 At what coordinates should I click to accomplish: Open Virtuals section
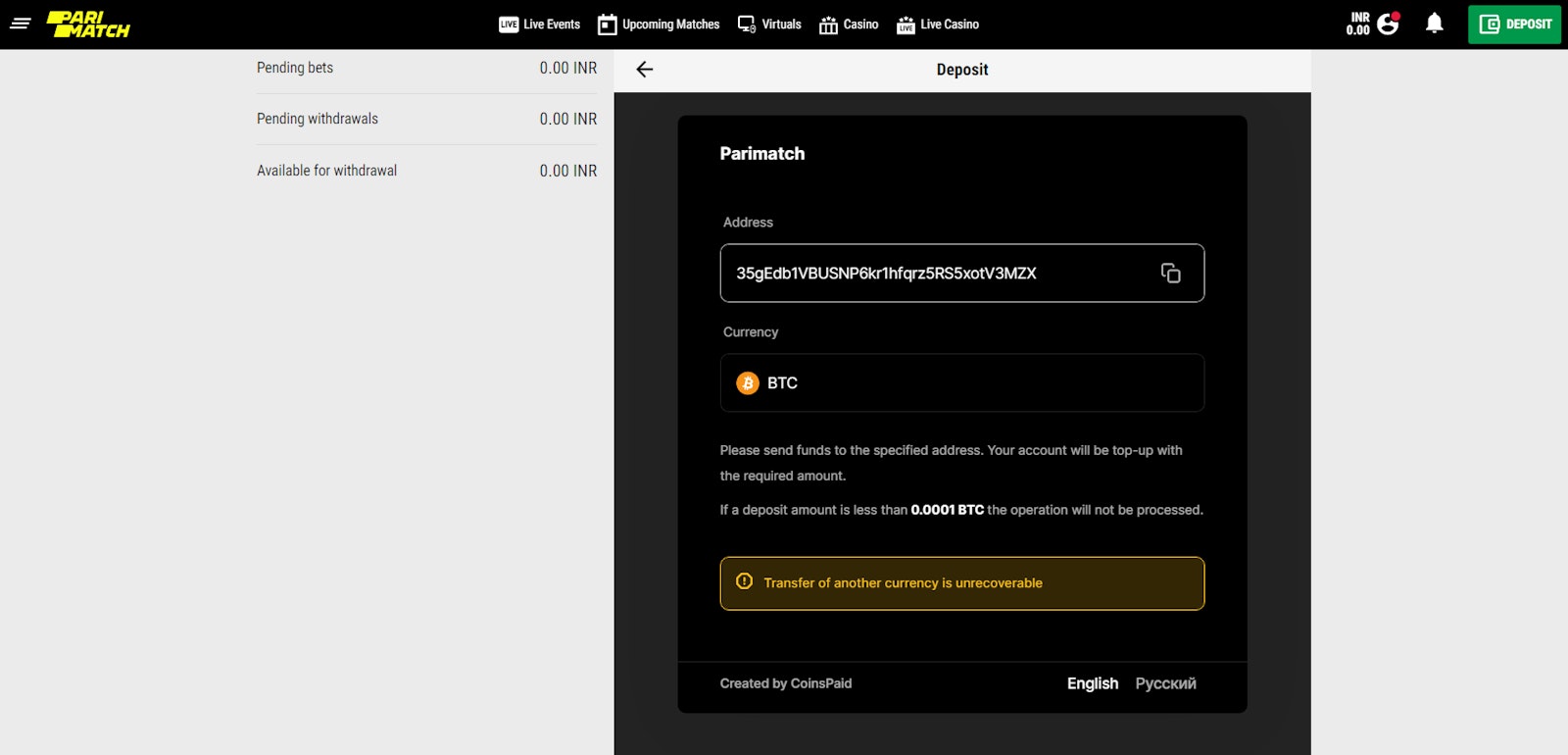coord(769,25)
